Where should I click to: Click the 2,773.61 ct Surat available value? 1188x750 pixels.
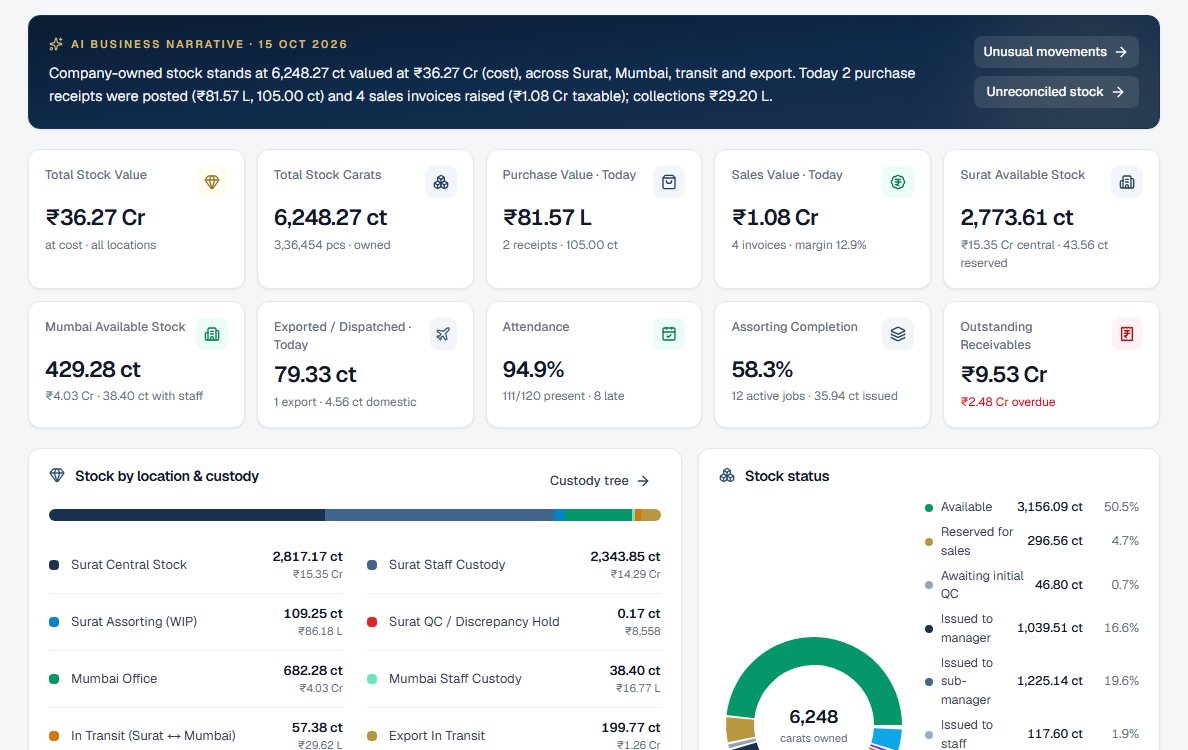pos(1017,217)
